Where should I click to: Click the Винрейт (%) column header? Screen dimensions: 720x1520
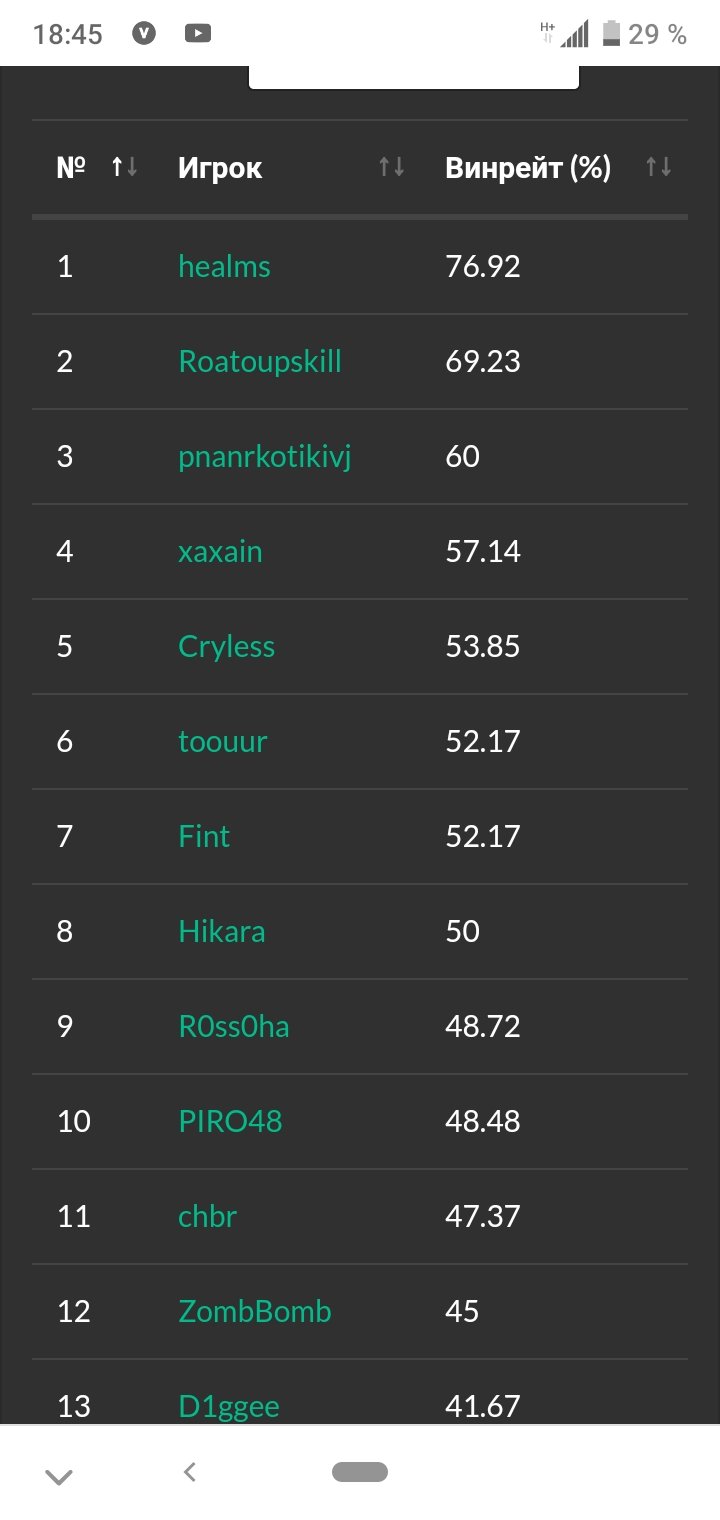527,168
